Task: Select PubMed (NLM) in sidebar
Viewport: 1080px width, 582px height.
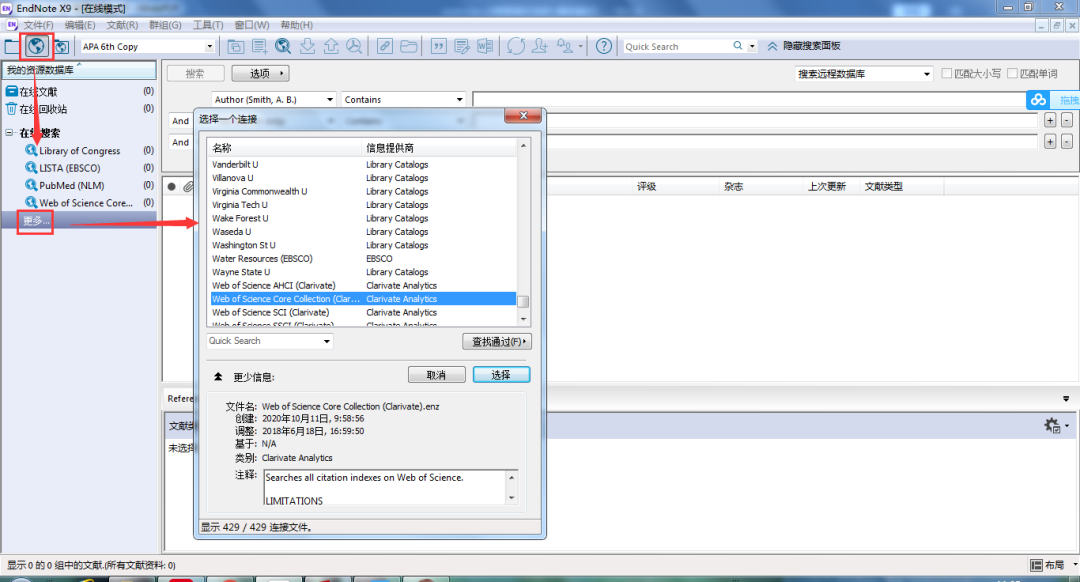Action: pos(72,185)
